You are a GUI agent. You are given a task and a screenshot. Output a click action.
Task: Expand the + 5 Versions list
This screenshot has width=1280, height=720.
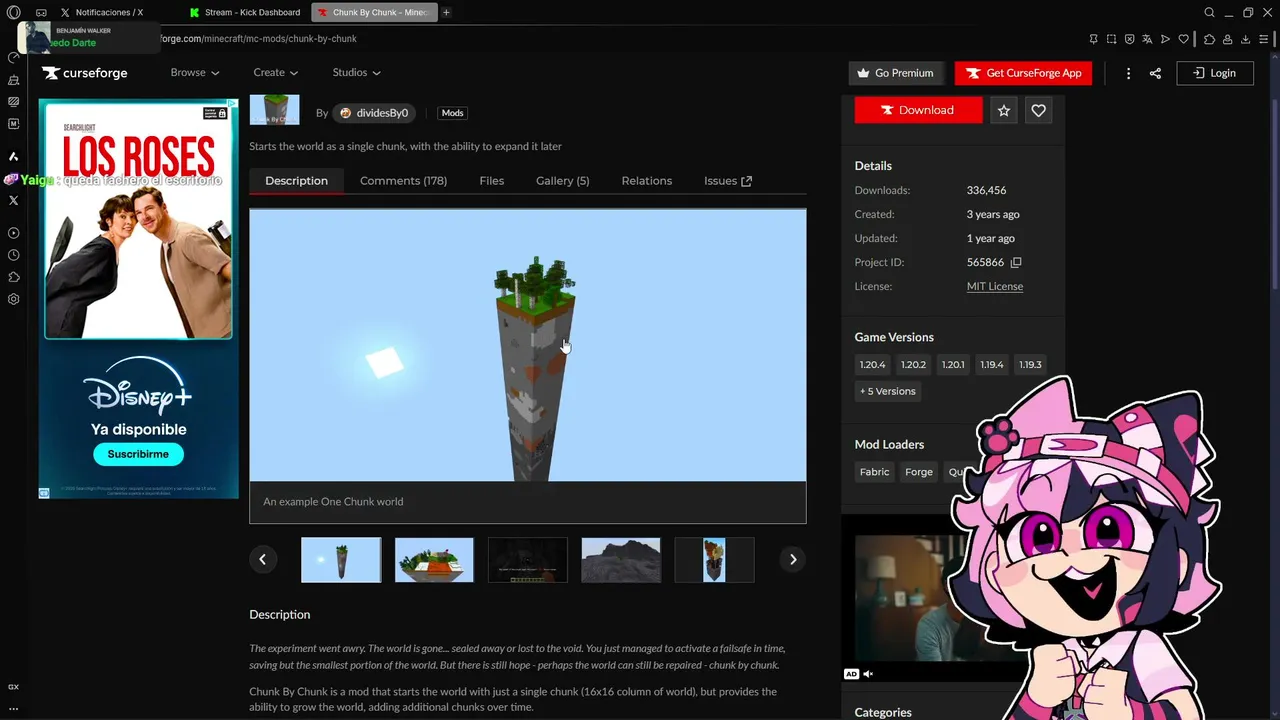[887, 392]
